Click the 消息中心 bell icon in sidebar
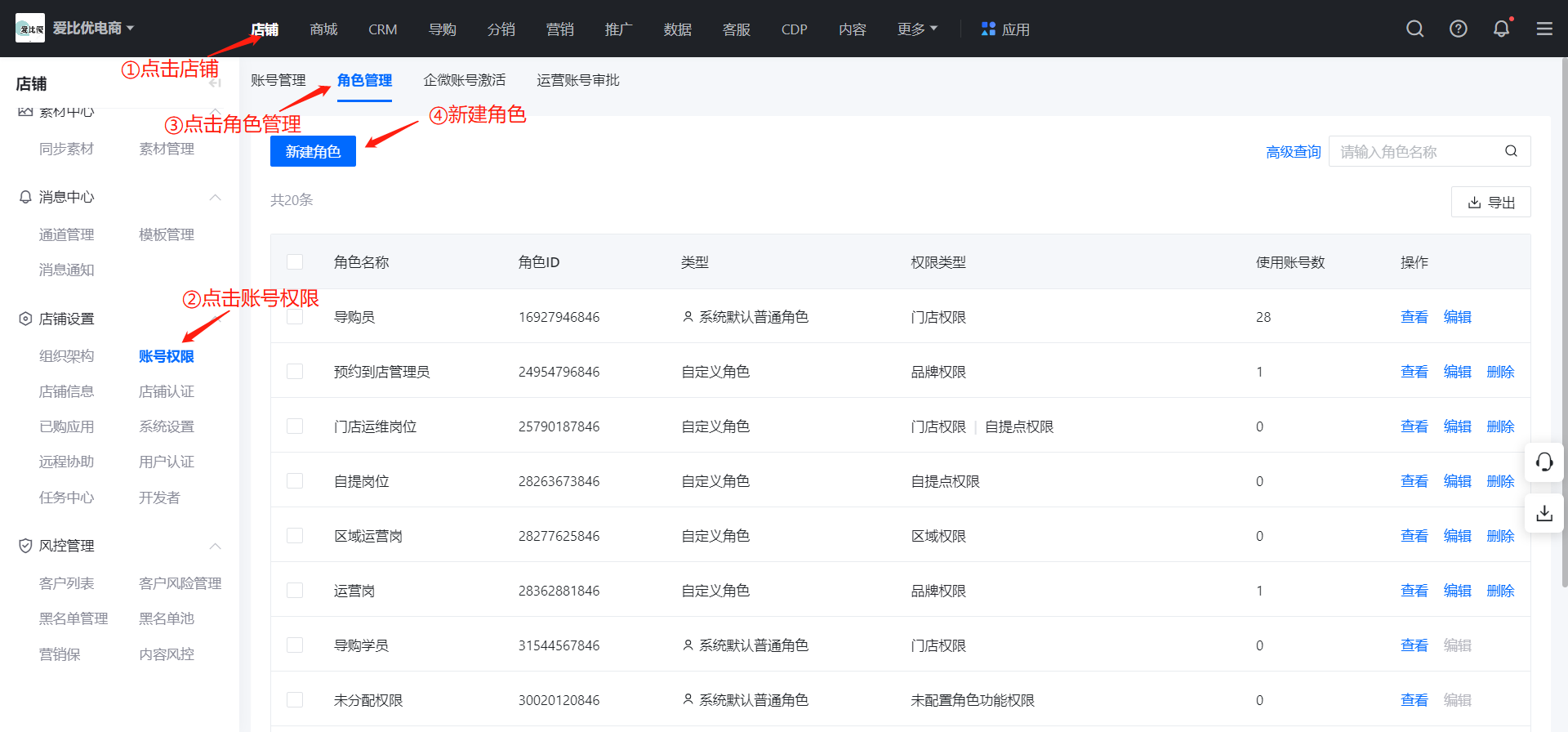The width and height of the screenshot is (1568, 732). click(x=25, y=197)
